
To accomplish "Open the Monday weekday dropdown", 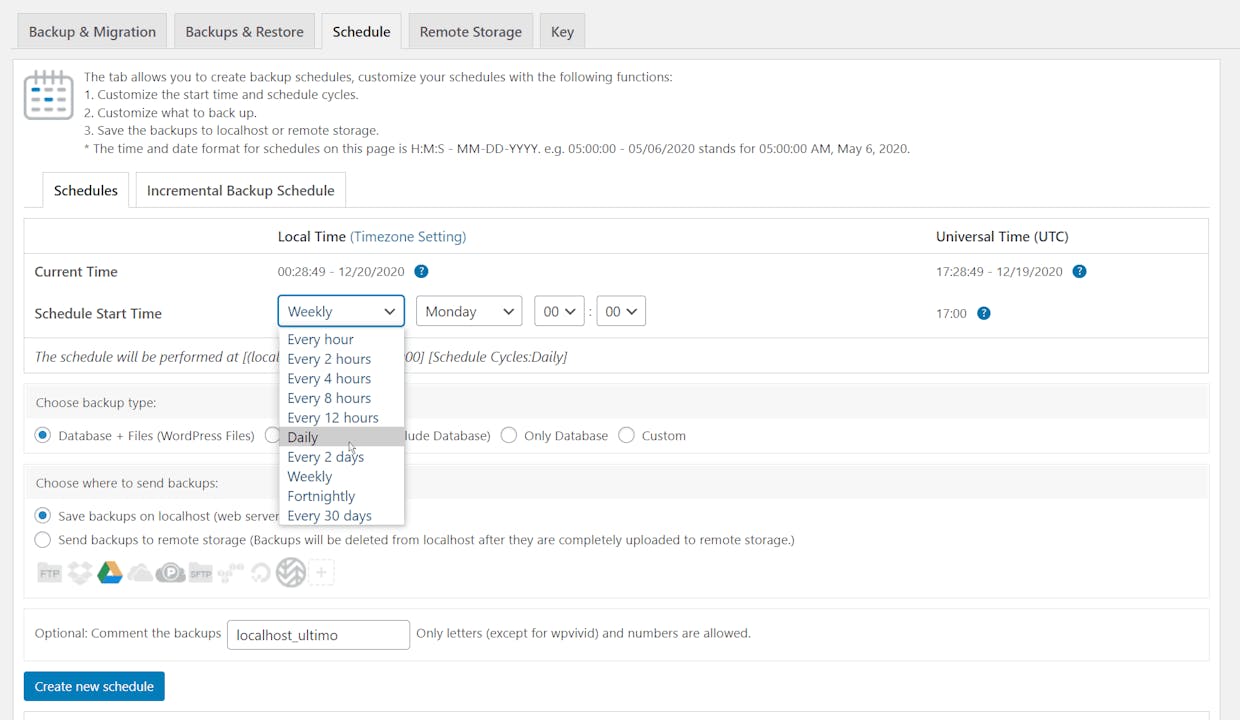I will tap(469, 311).
